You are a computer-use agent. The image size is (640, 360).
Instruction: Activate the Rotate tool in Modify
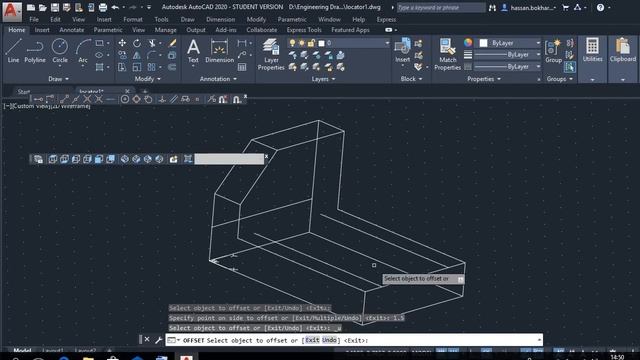click(137, 43)
